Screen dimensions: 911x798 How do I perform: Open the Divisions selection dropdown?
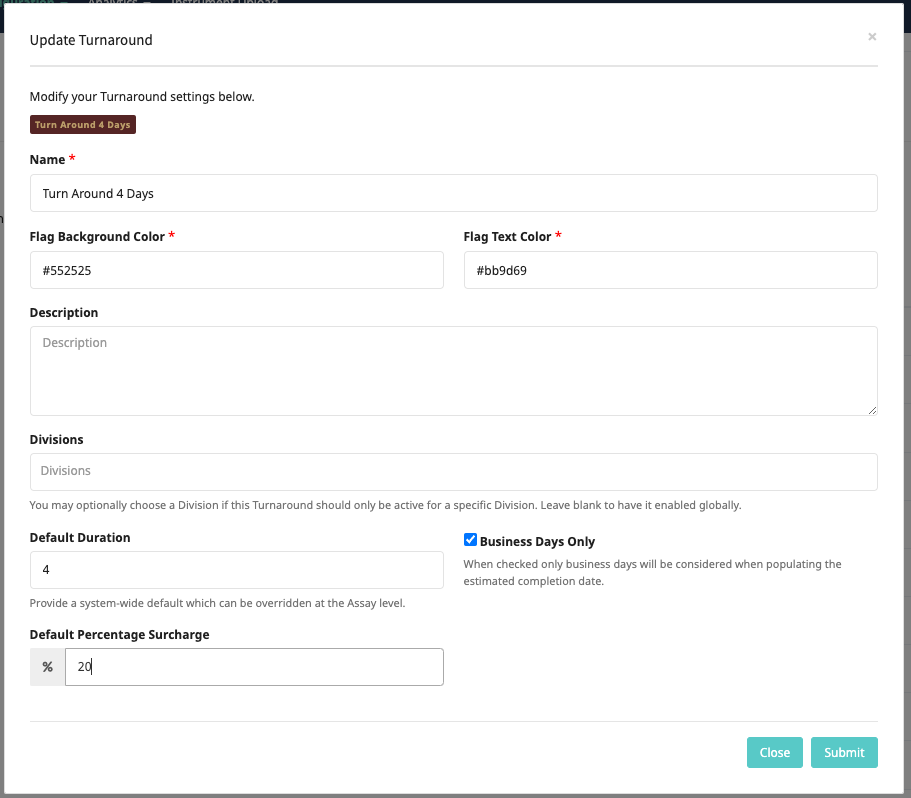[x=453, y=471]
